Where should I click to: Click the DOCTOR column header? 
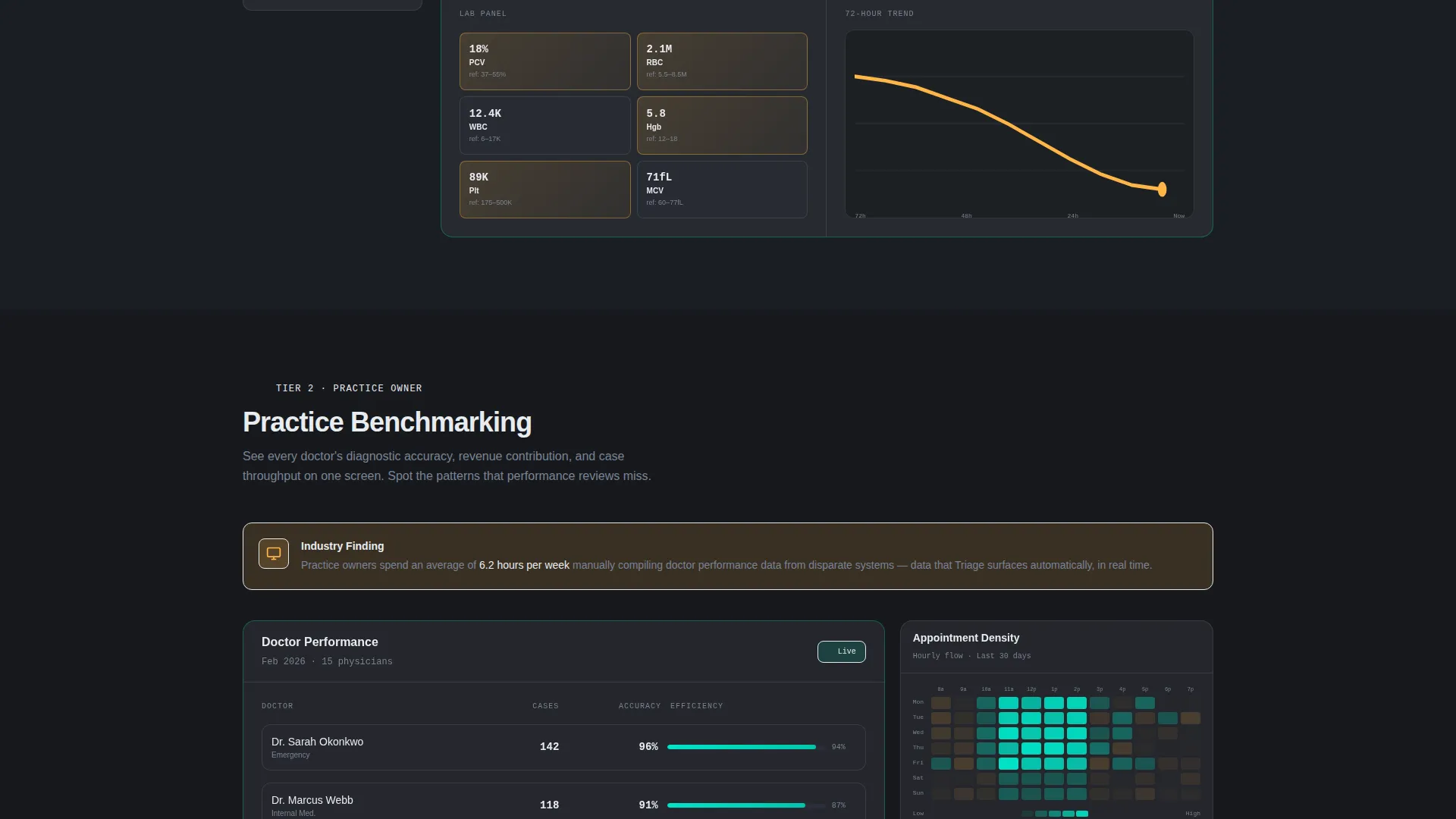pos(278,706)
